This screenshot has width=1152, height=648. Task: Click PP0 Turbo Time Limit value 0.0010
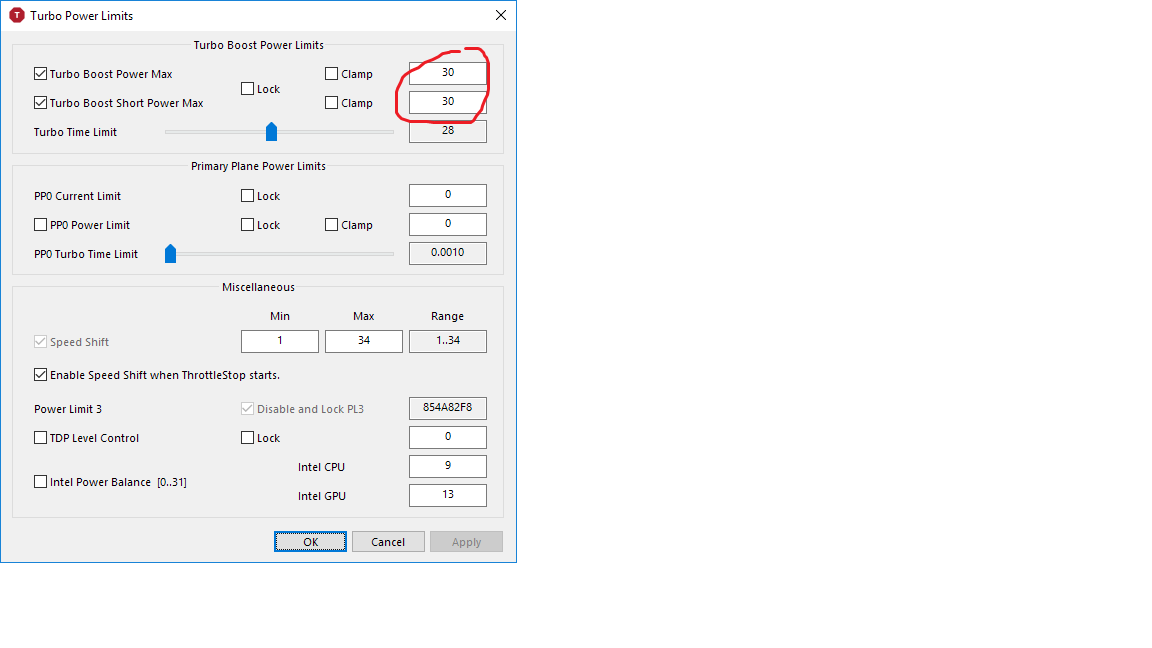click(447, 253)
